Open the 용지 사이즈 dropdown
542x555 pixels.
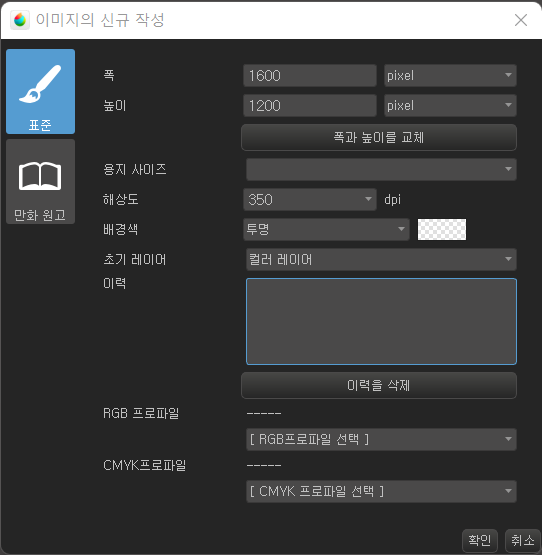(x=381, y=169)
